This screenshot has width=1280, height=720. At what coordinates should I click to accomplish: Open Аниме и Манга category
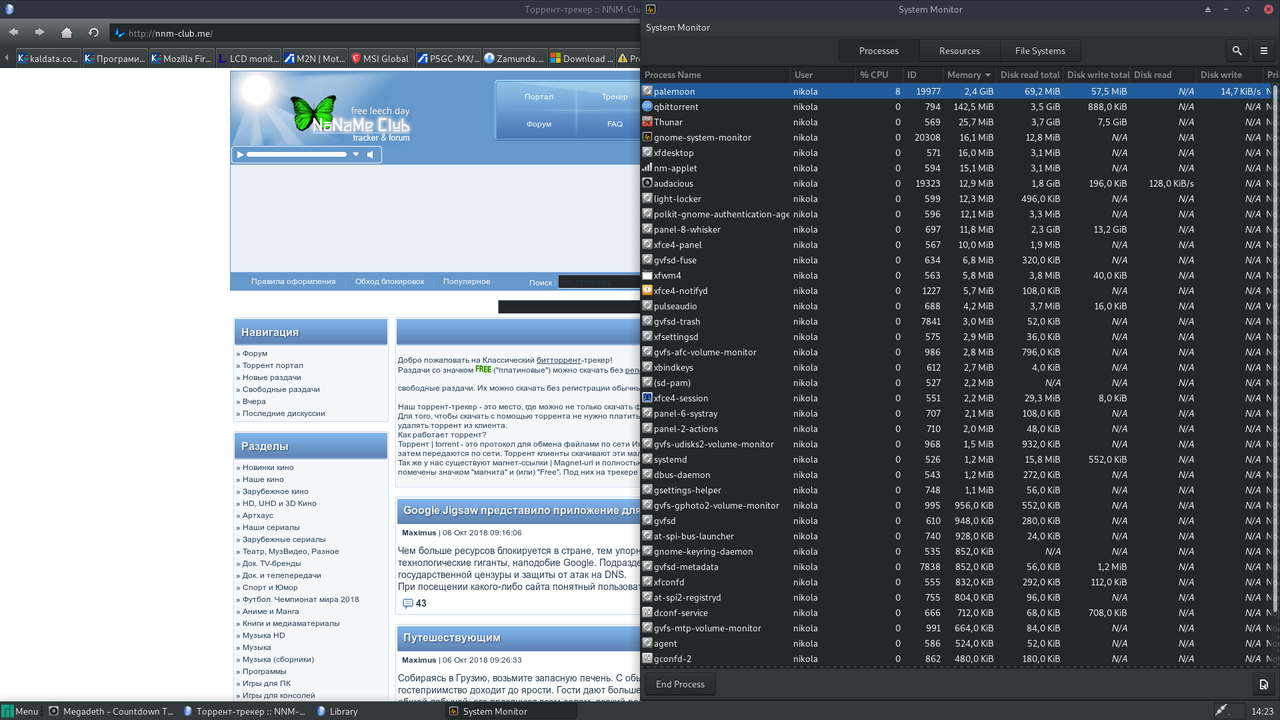270,612
